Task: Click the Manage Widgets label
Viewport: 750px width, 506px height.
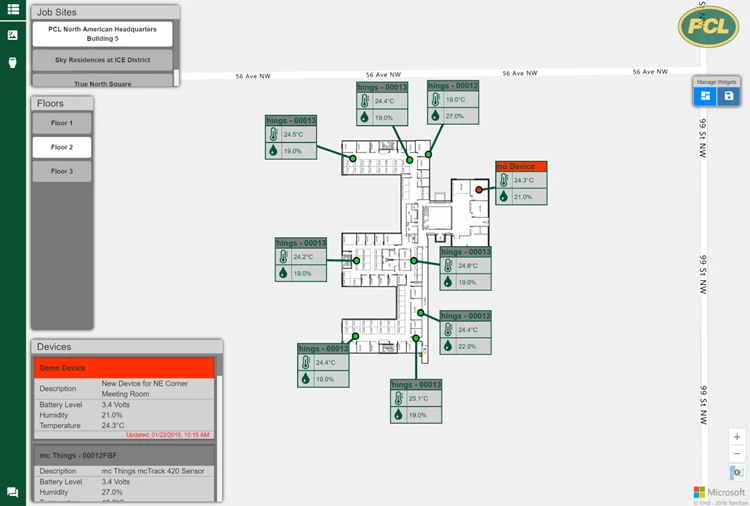Action: pyautogui.click(x=717, y=82)
